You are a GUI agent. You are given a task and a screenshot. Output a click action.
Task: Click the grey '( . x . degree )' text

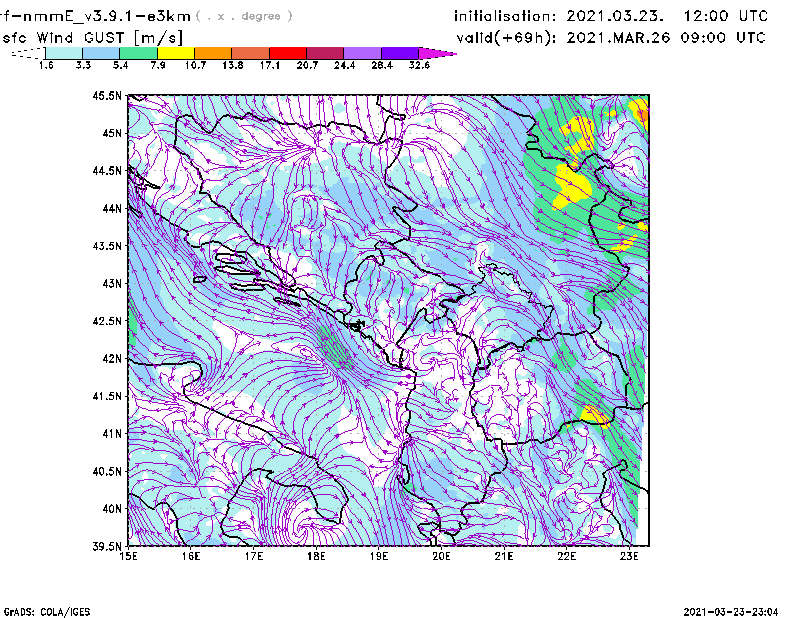coord(244,16)
